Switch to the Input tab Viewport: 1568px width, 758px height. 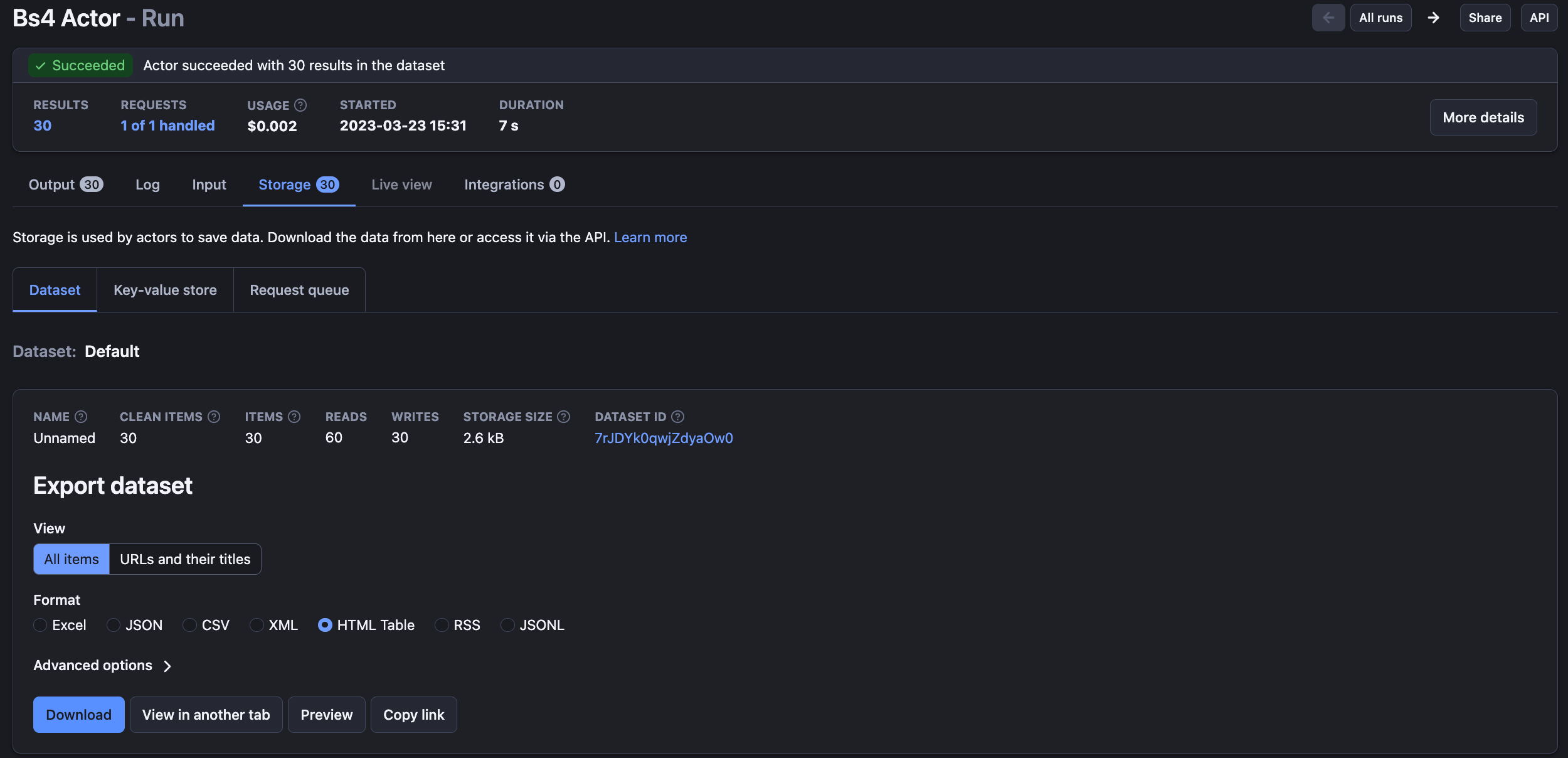click(x=209, y=184)
